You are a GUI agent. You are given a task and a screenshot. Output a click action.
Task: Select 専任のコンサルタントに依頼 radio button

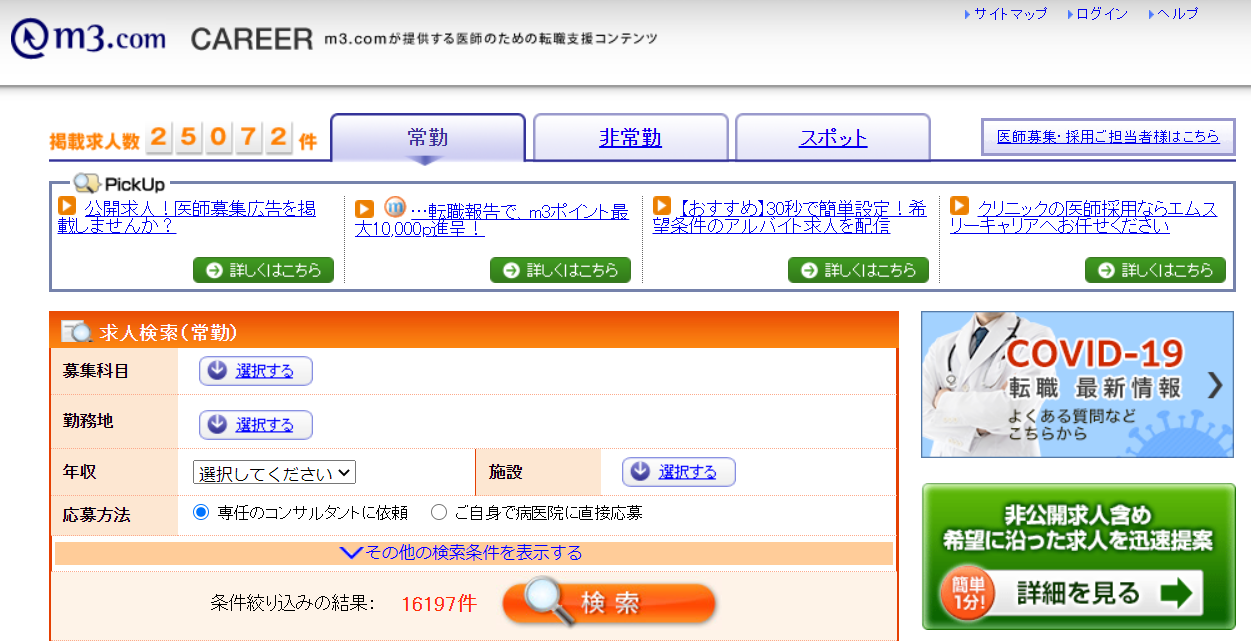click(201, 512)
